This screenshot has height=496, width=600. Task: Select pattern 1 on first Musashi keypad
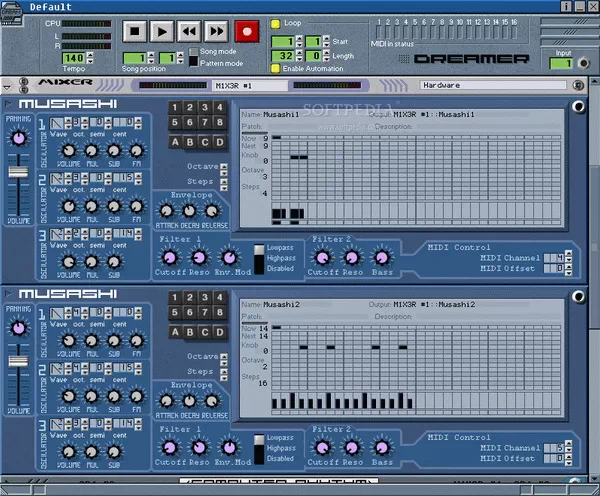[x=175, y=108]
